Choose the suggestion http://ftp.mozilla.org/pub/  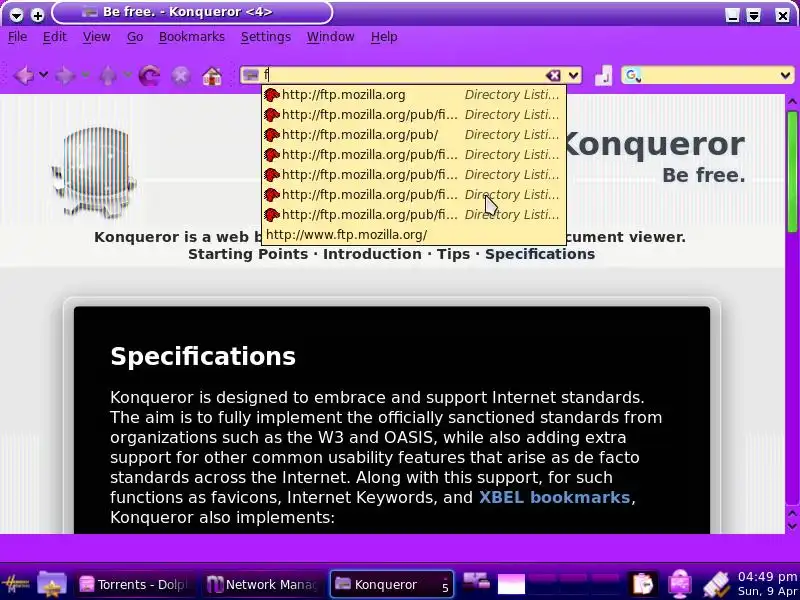pyautogui.click(x=414, y=135)
